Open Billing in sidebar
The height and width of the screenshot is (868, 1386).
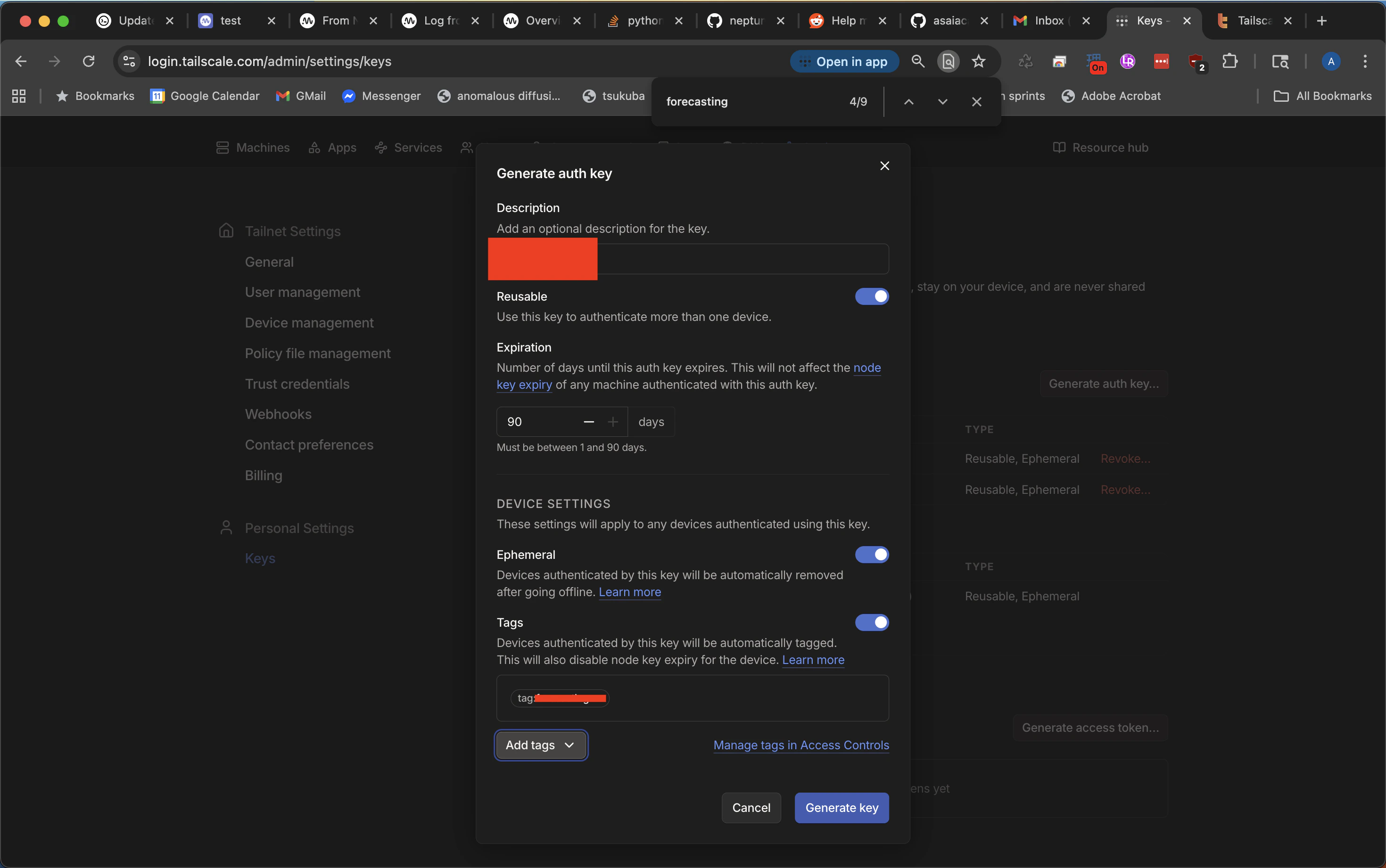[264, 475]
